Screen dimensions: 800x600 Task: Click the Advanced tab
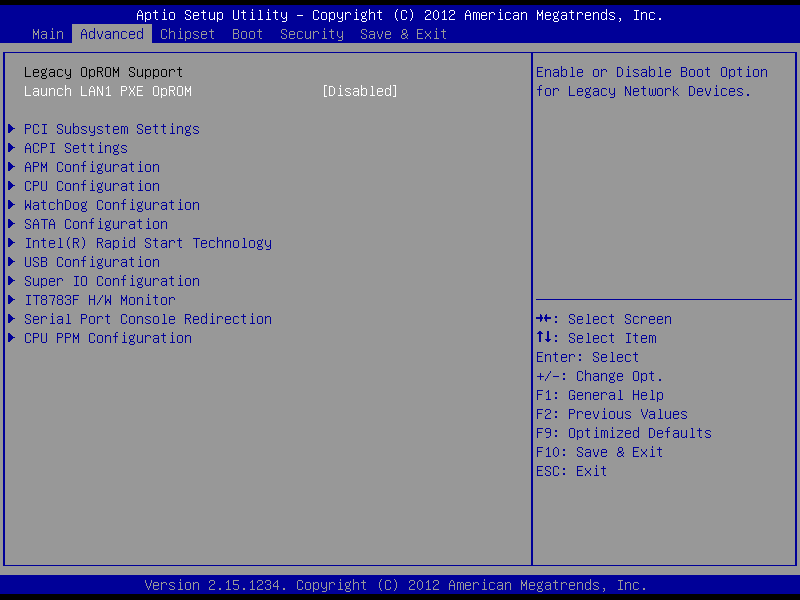pyautogui.click(x=112, y=34)
